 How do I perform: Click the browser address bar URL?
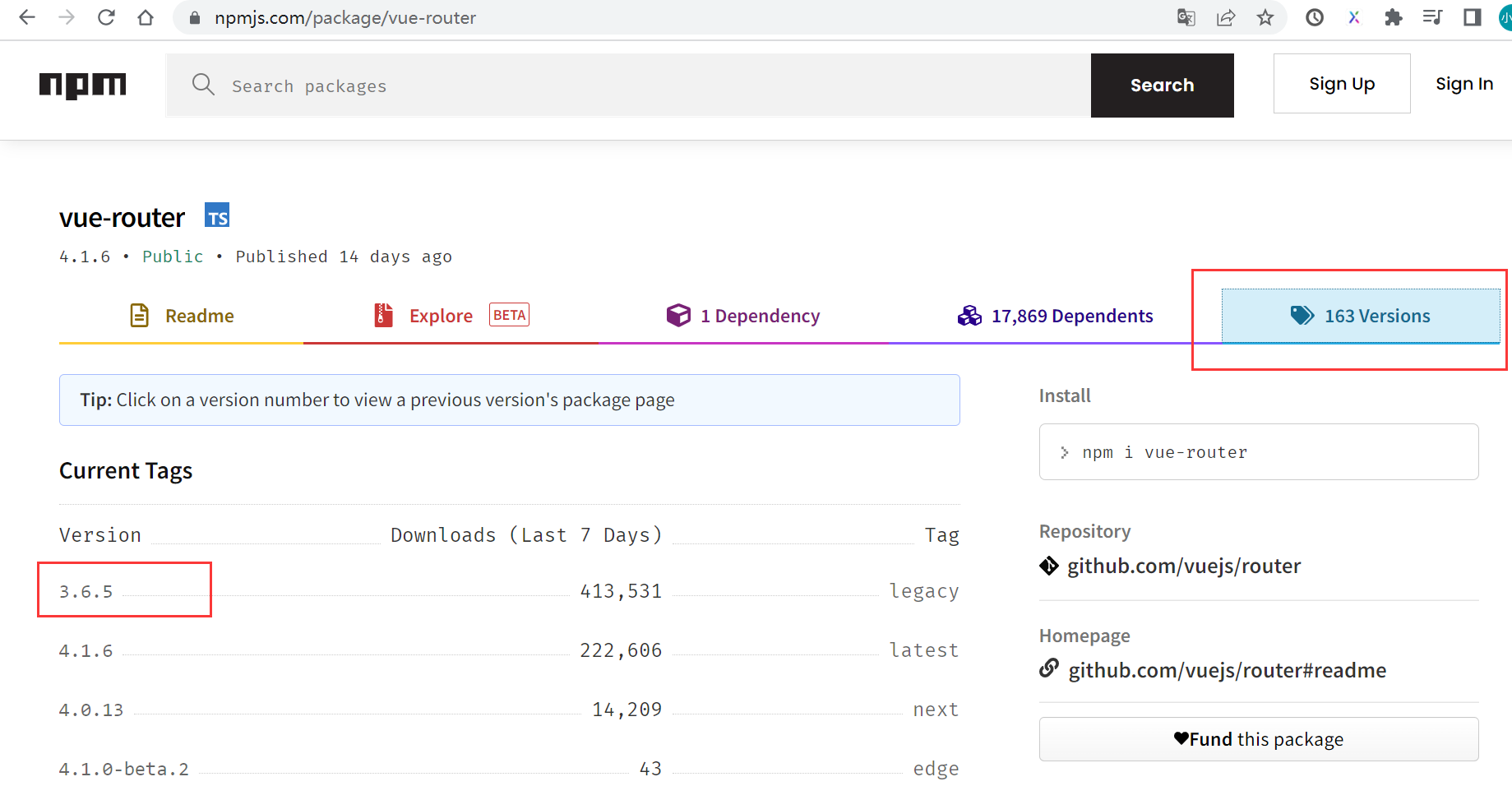click(x=345, y=17)
